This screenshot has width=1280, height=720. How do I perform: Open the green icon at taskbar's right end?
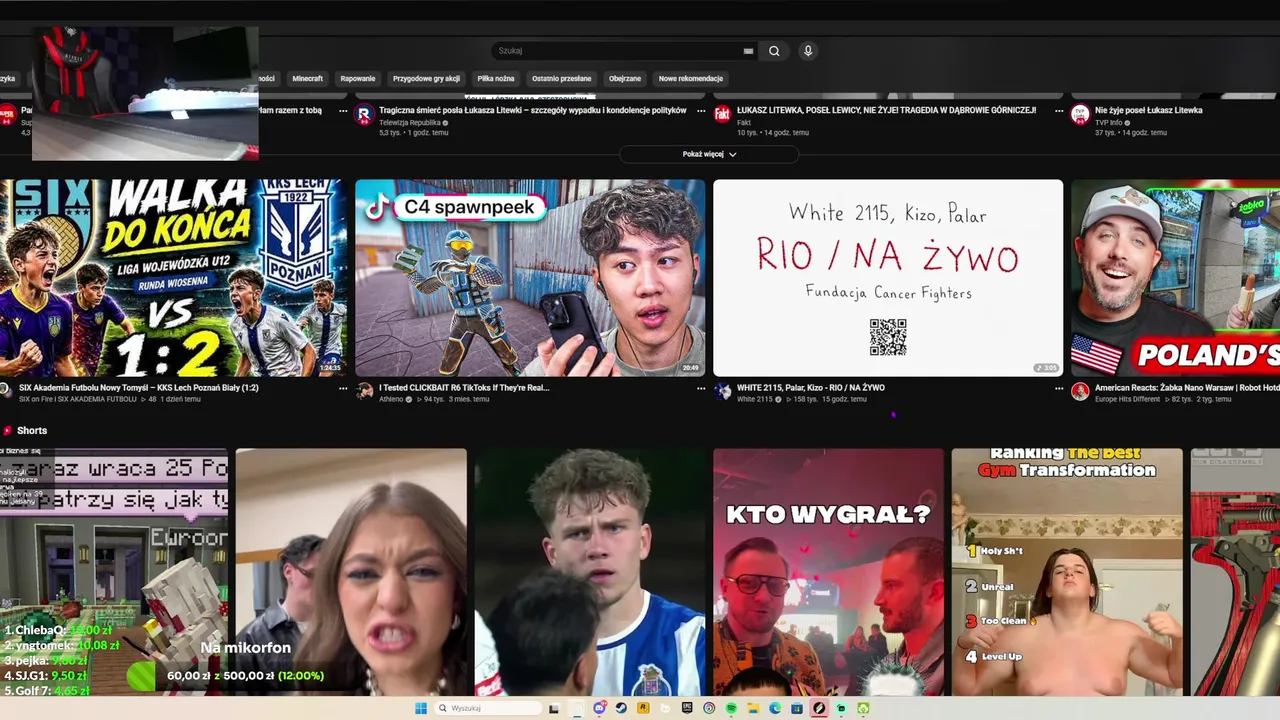click(863, 708)
